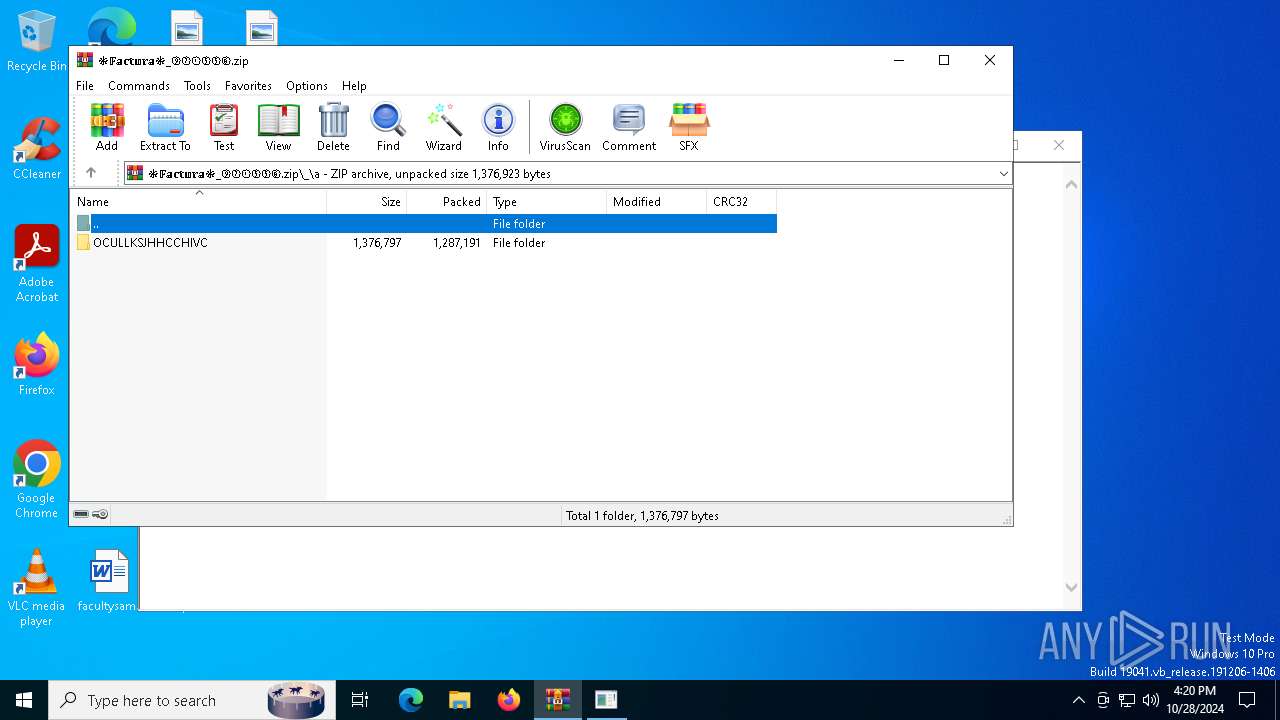1280x720 pixels.
Task: Click the rightmost taskbar app icon
Action: [606, 700]
